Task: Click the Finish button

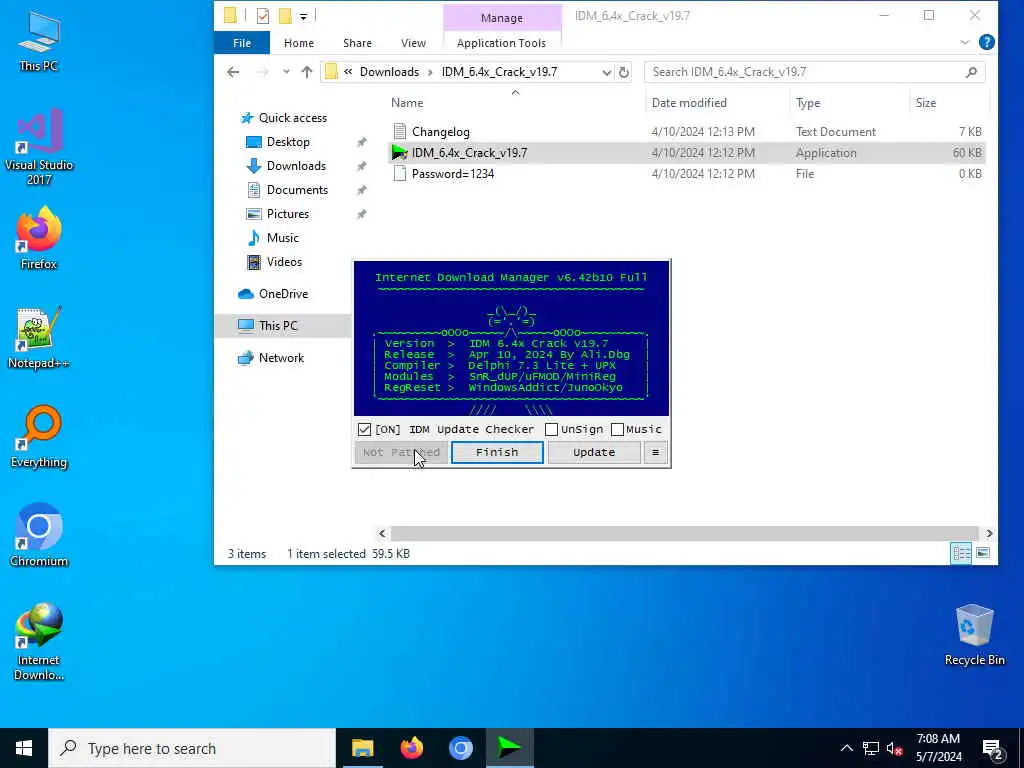Action: pyautogui.click(x=497, y=452)
